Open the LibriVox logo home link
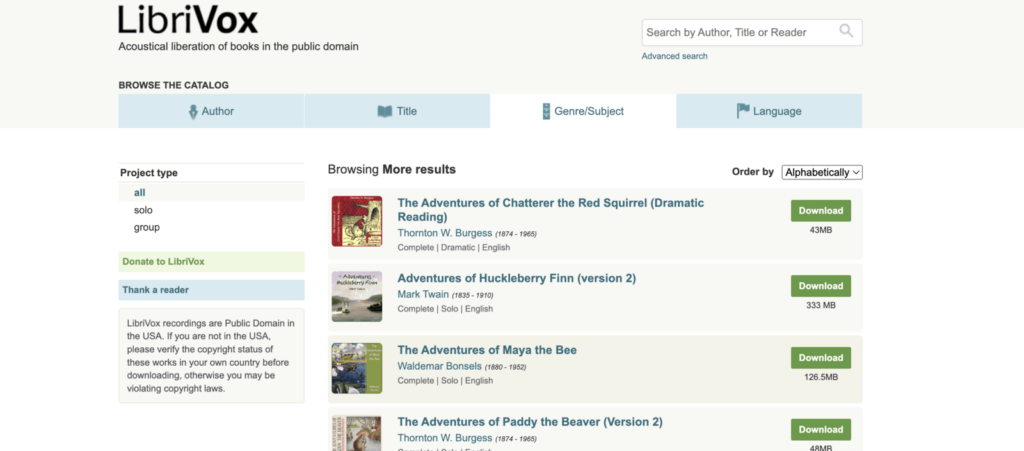 pyautogui.click(x=188, y=20)
